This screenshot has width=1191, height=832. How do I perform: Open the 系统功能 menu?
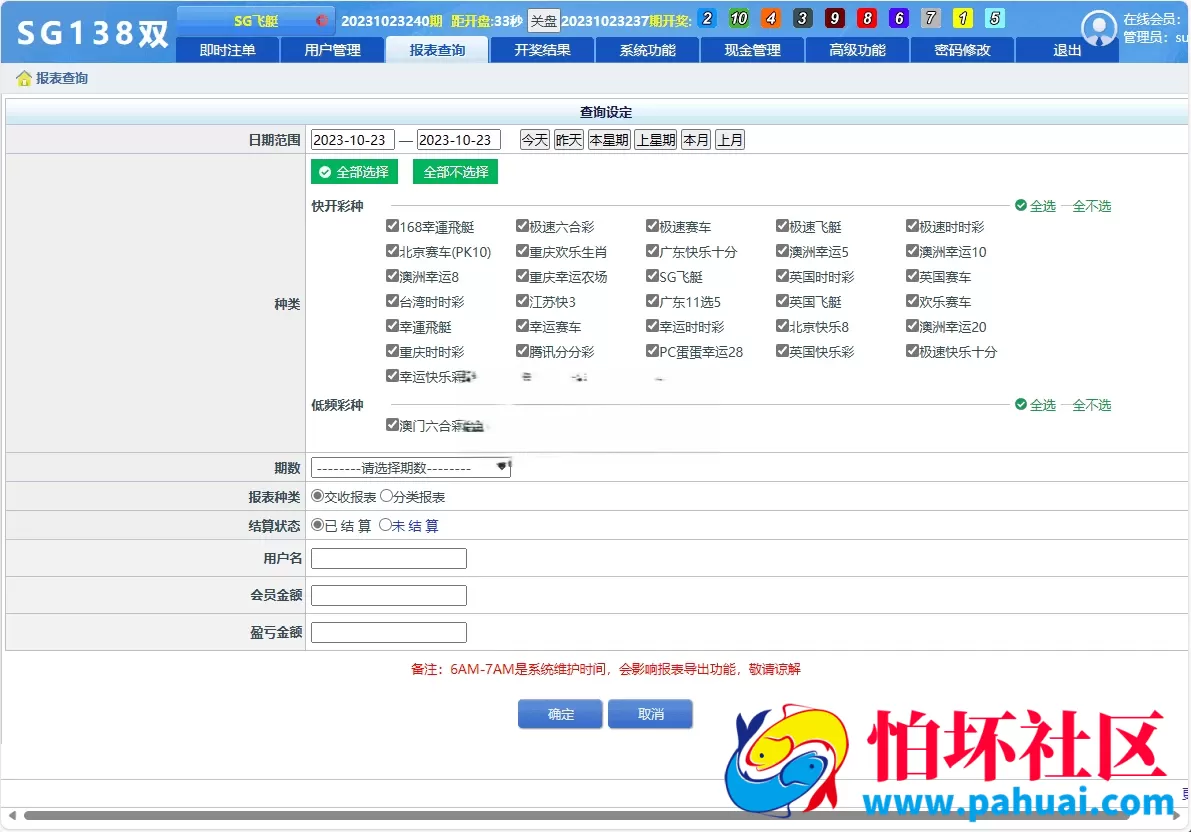click(647, 50)
